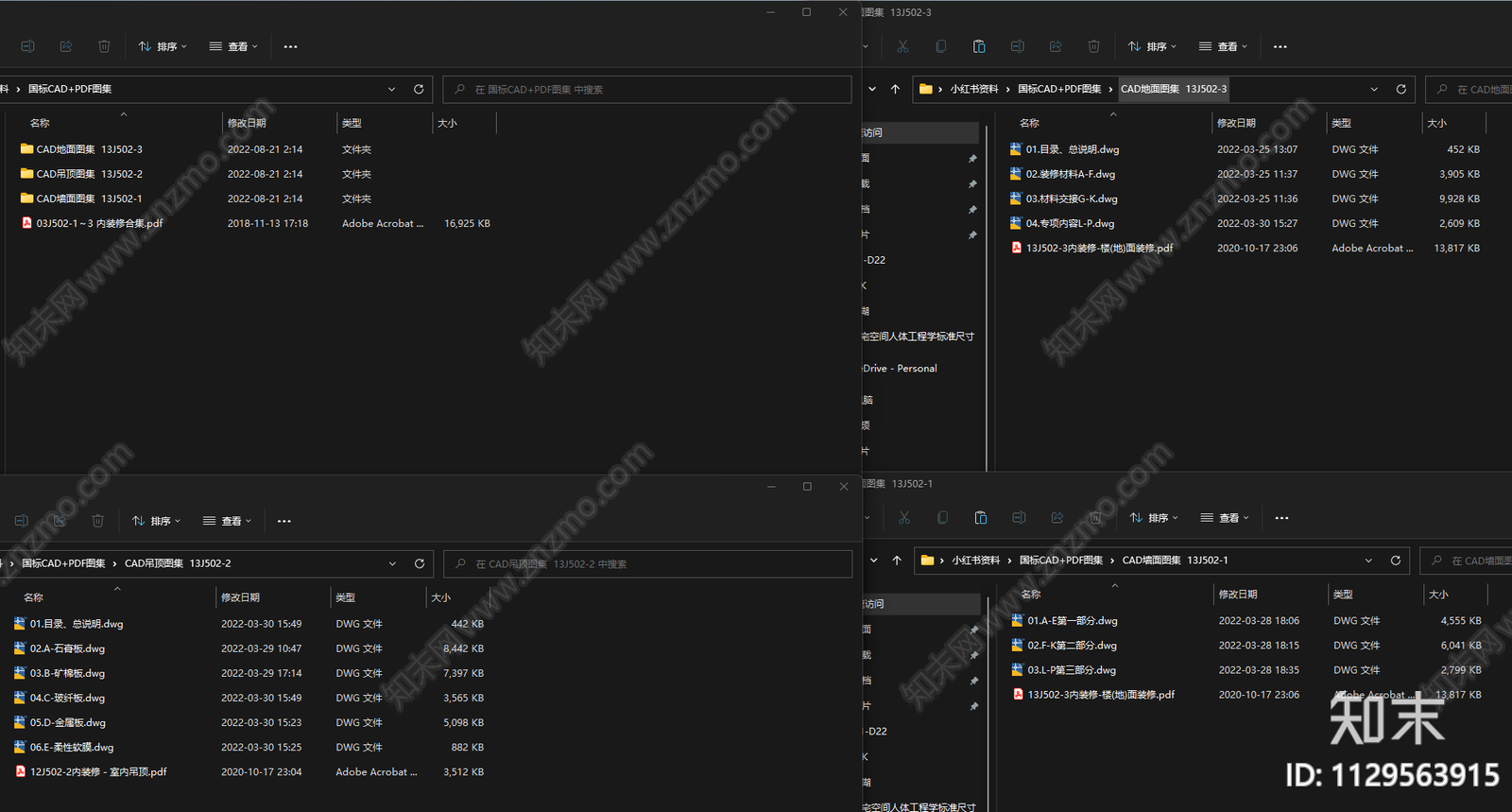This screenshot has height=812, width=1512.
Task: Select folder CAD地面图集 13J502-3
Action: click(81, 149)
